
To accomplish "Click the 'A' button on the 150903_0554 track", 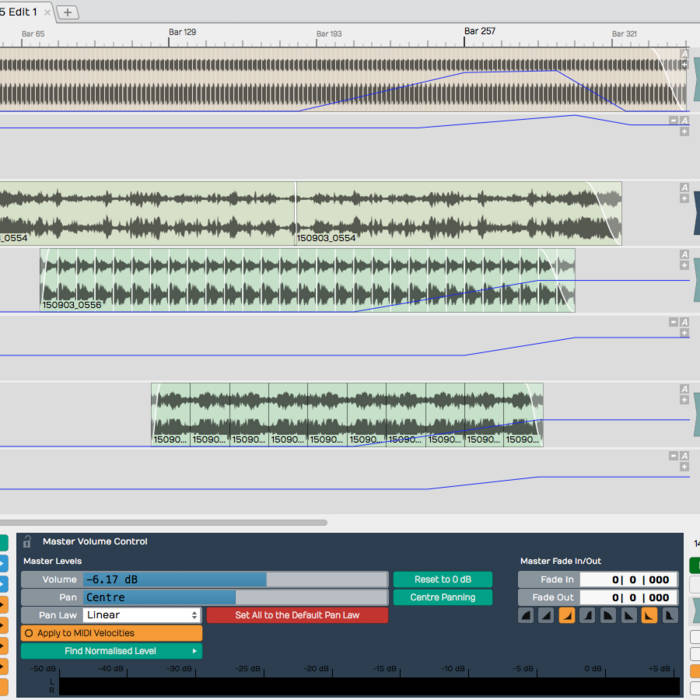I will point(684,187).
